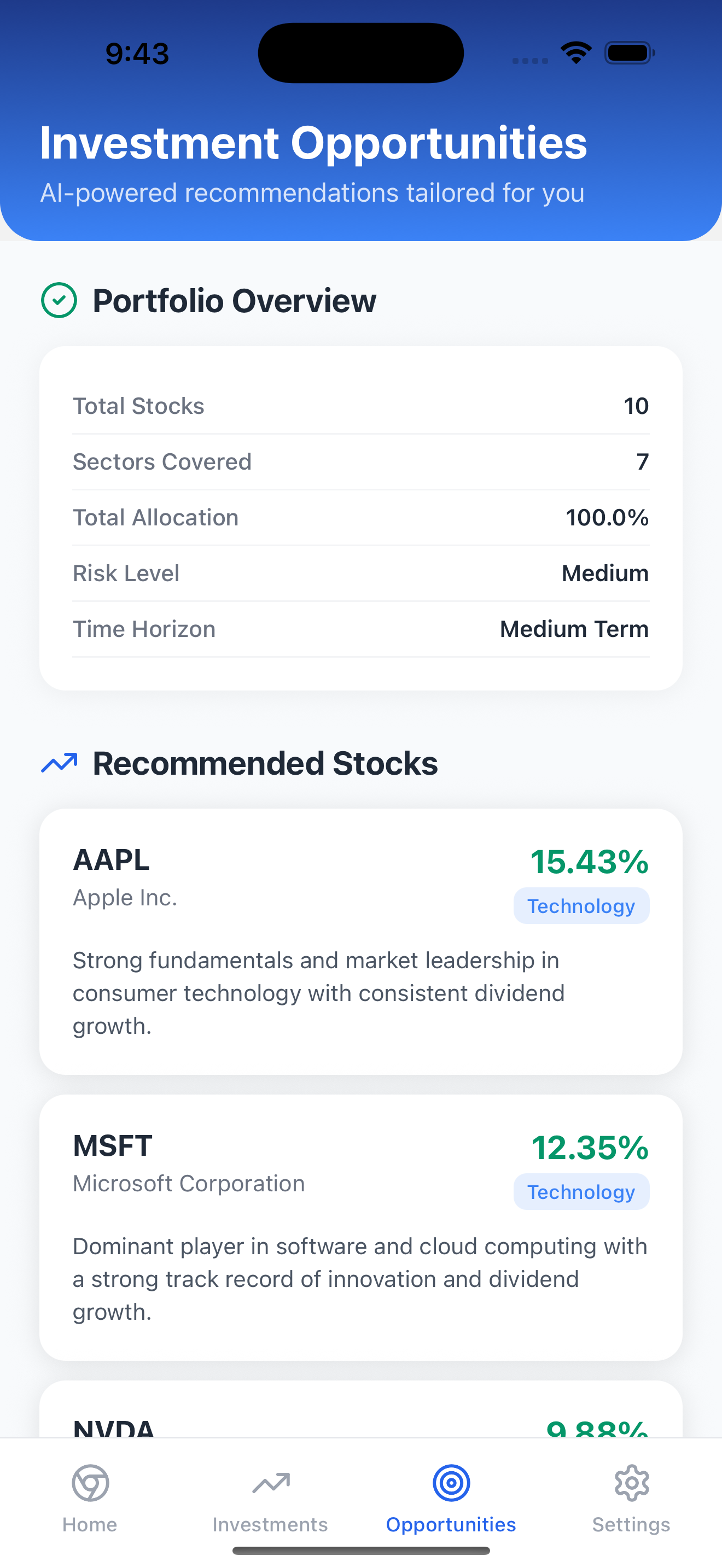Tap the Recommended Stocks trend icon

[x=59, y=763]
